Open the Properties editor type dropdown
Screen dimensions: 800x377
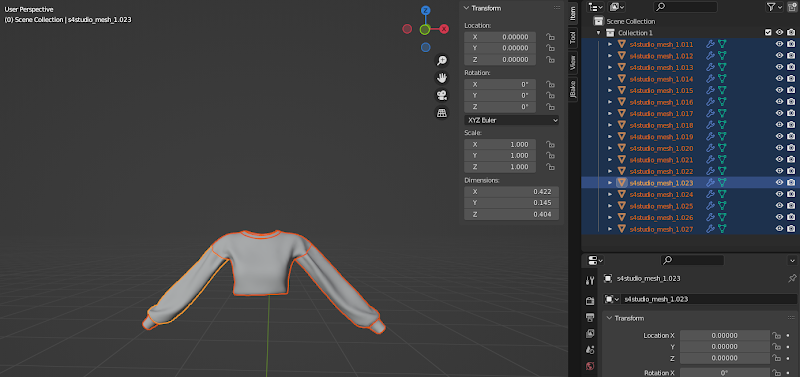tap(595, 260)
